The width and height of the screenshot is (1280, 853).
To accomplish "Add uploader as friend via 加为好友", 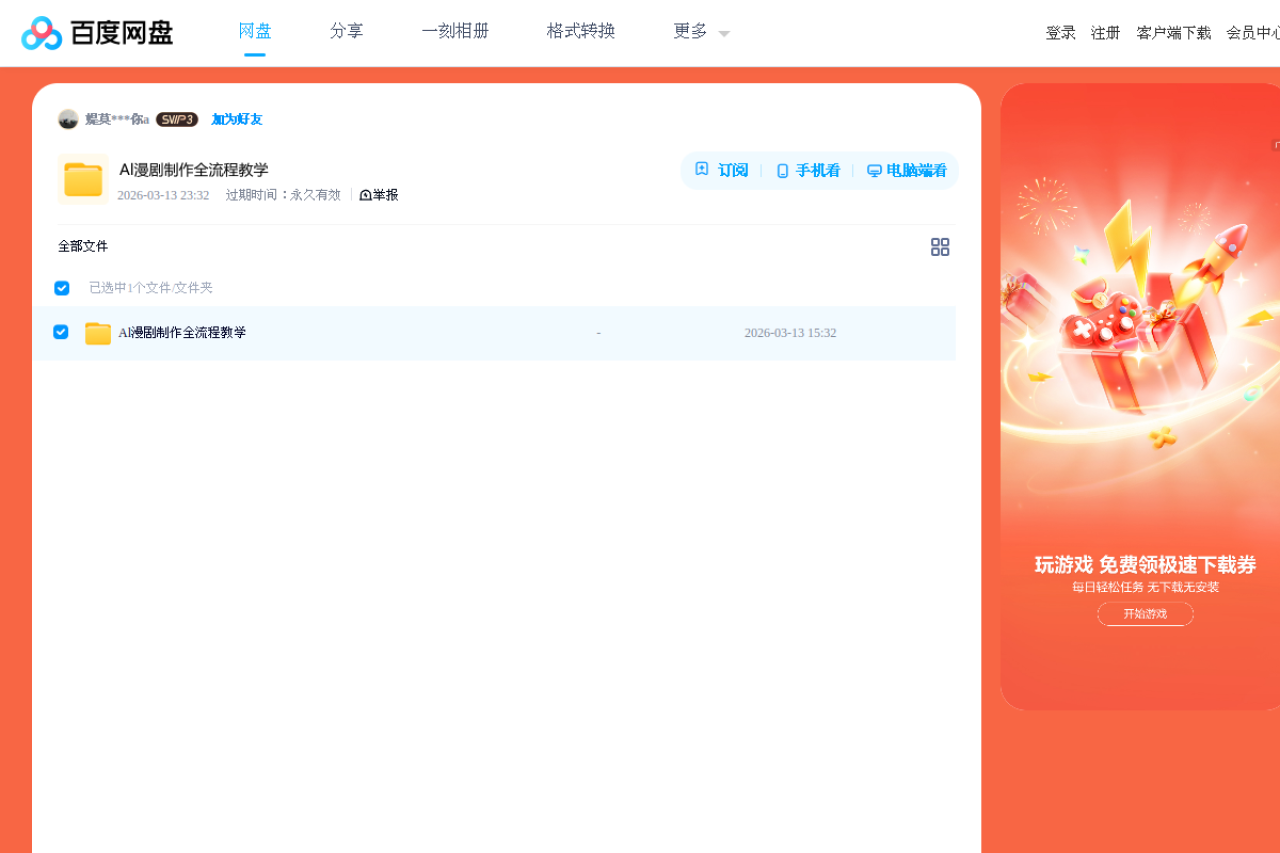I will (x=235, y=119).
